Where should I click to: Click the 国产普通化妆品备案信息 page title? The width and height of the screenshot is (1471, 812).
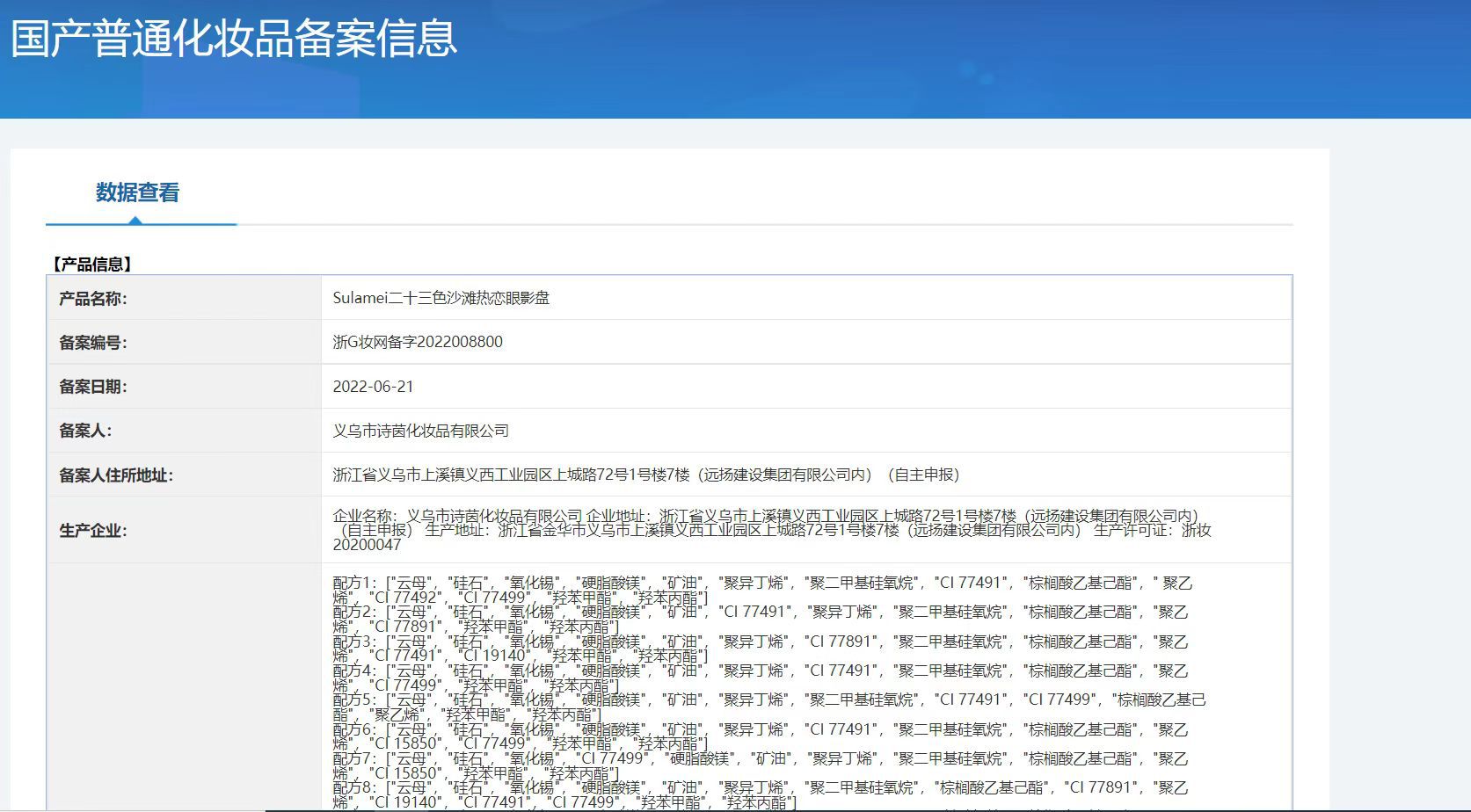(234, 38)
